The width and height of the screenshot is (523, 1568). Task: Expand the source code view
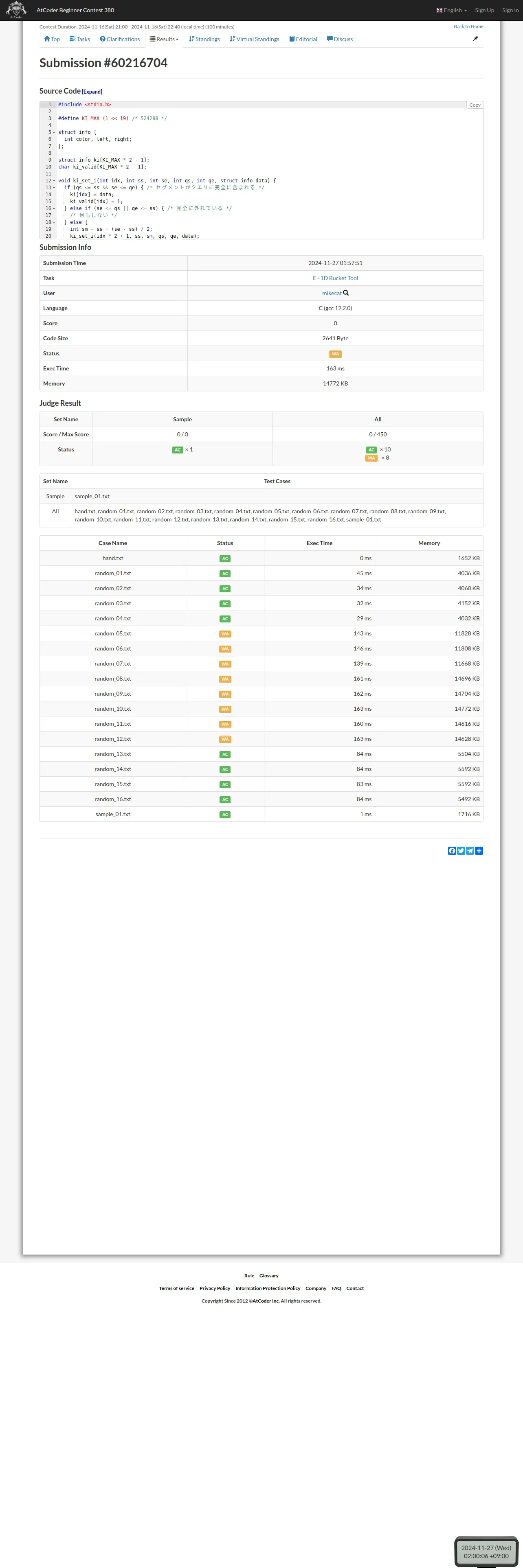(92, 92)
